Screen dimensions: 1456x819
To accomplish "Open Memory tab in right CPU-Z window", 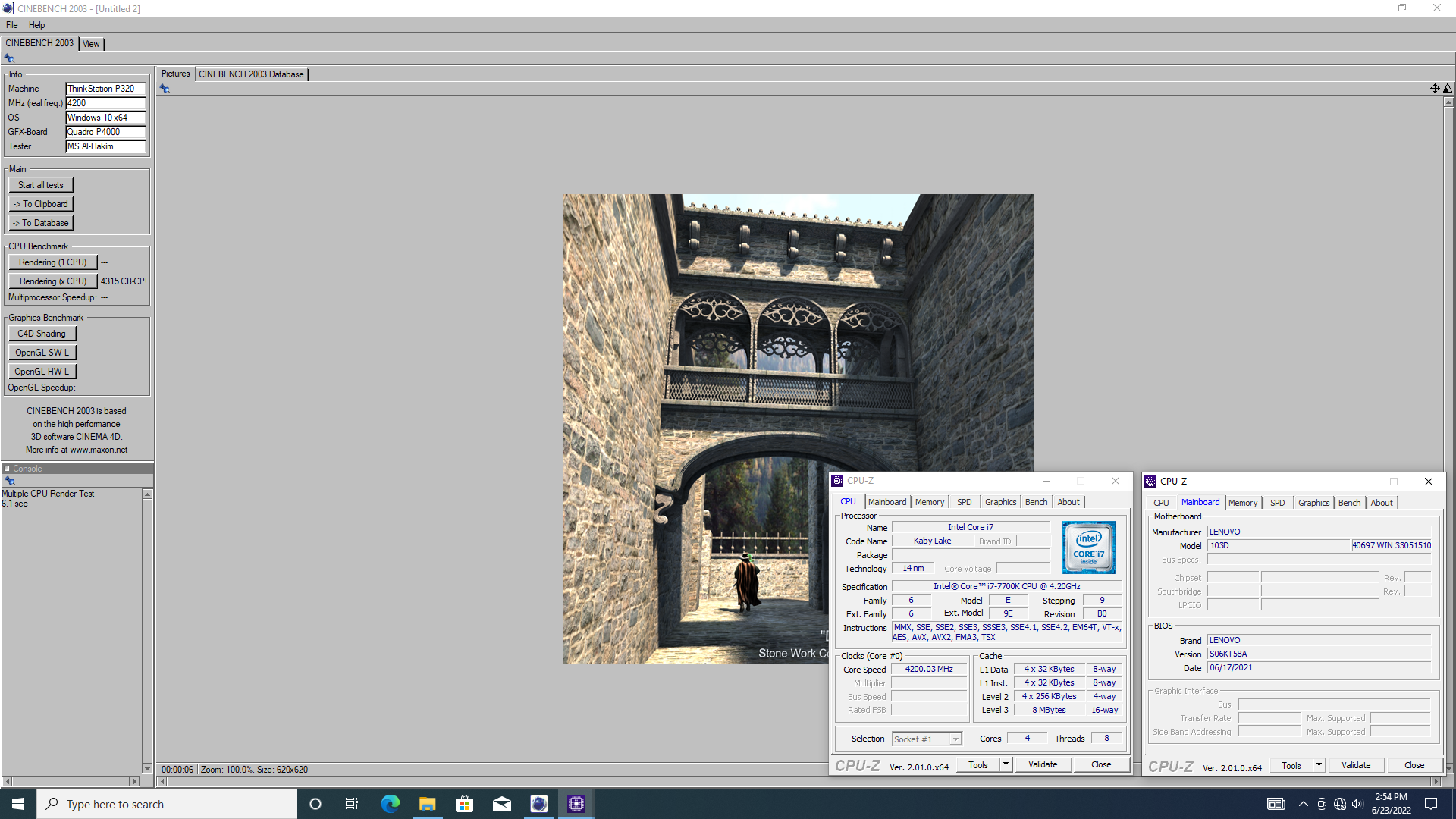I will [x=1243, y=503].
